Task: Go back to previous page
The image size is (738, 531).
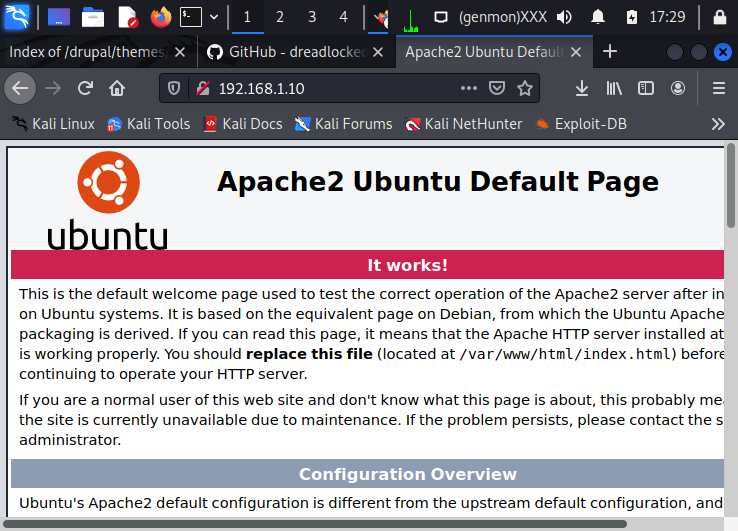Action: click(x=20, y=88)
